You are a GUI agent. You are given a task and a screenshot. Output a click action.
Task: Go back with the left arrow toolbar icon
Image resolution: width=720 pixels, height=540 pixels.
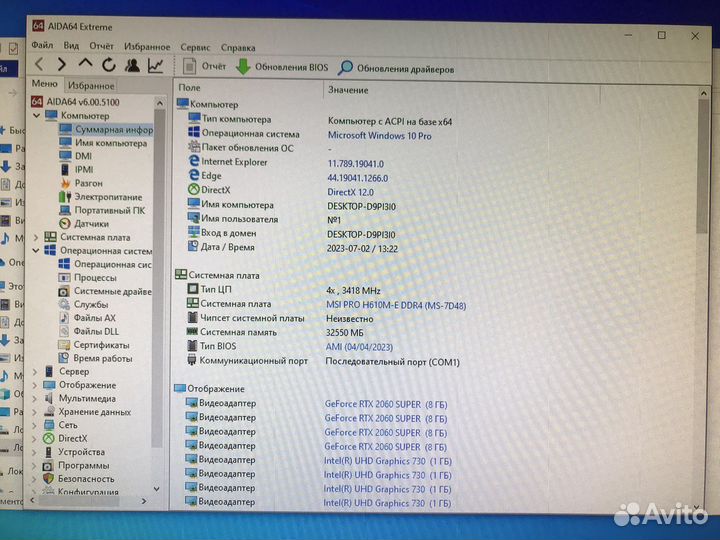tap(40, 64)
